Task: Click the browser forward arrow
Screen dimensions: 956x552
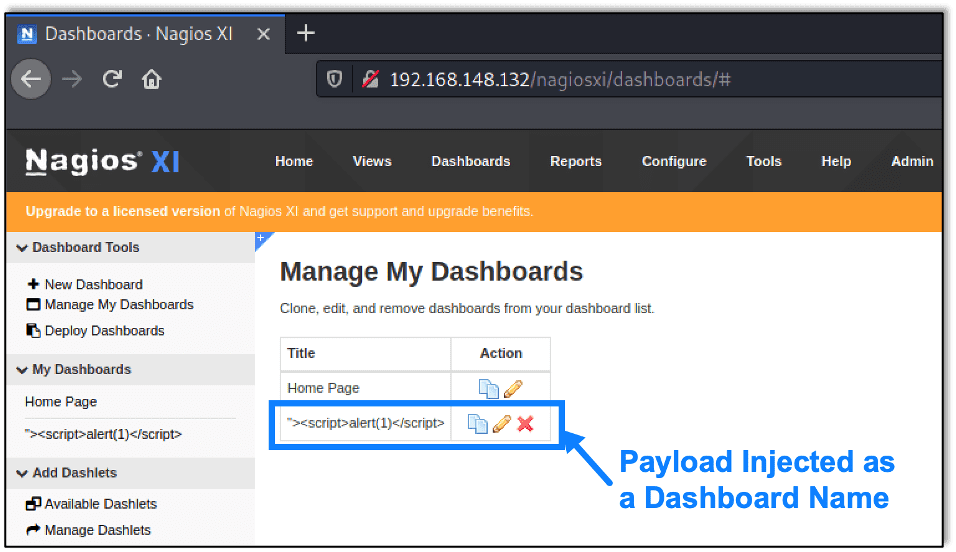Action: pyautogui.click(x=72, y=79)
